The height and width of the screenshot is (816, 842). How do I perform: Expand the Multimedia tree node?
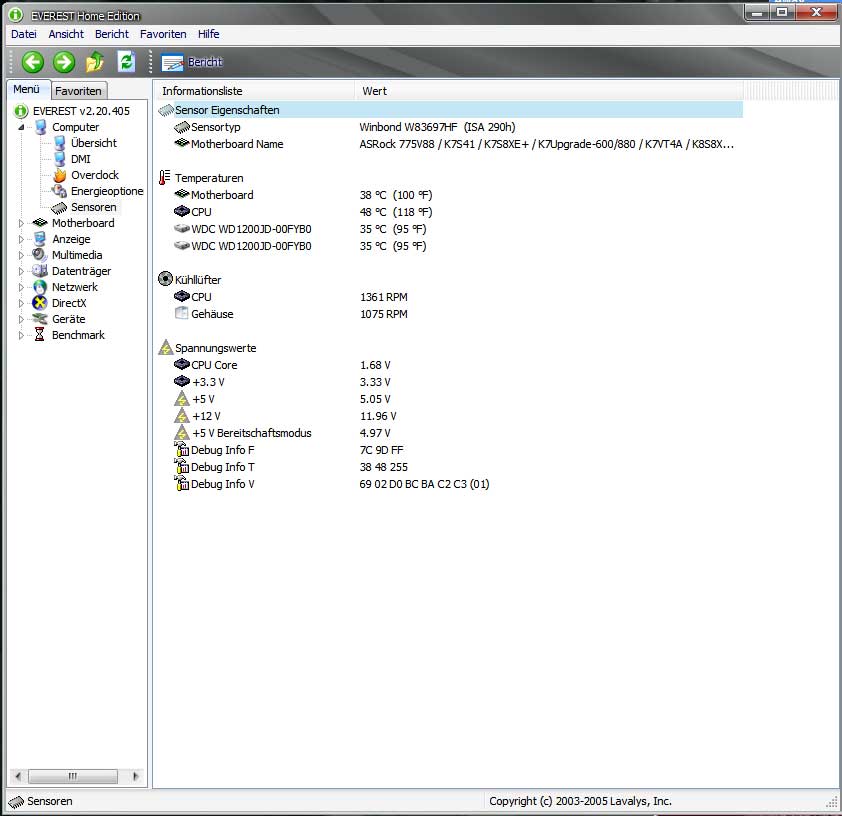[x=21, y=255]
